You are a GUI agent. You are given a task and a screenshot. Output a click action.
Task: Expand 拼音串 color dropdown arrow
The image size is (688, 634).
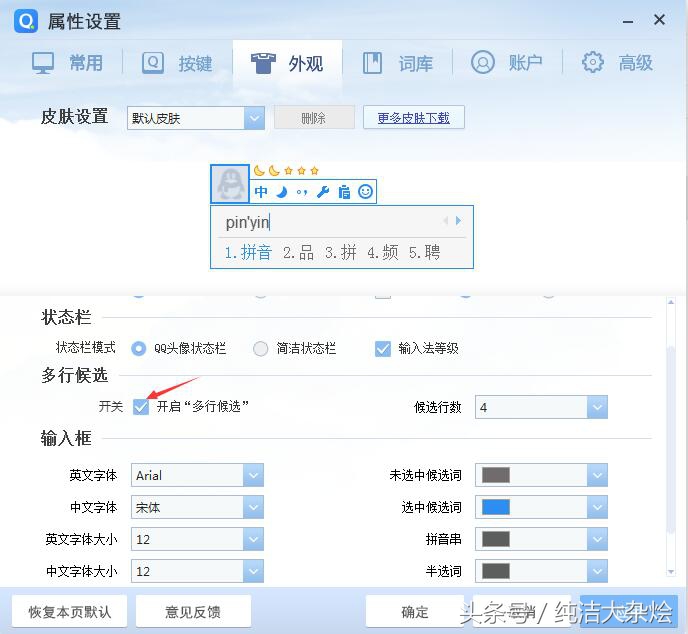pyautogui.click(x=597, y=539)
